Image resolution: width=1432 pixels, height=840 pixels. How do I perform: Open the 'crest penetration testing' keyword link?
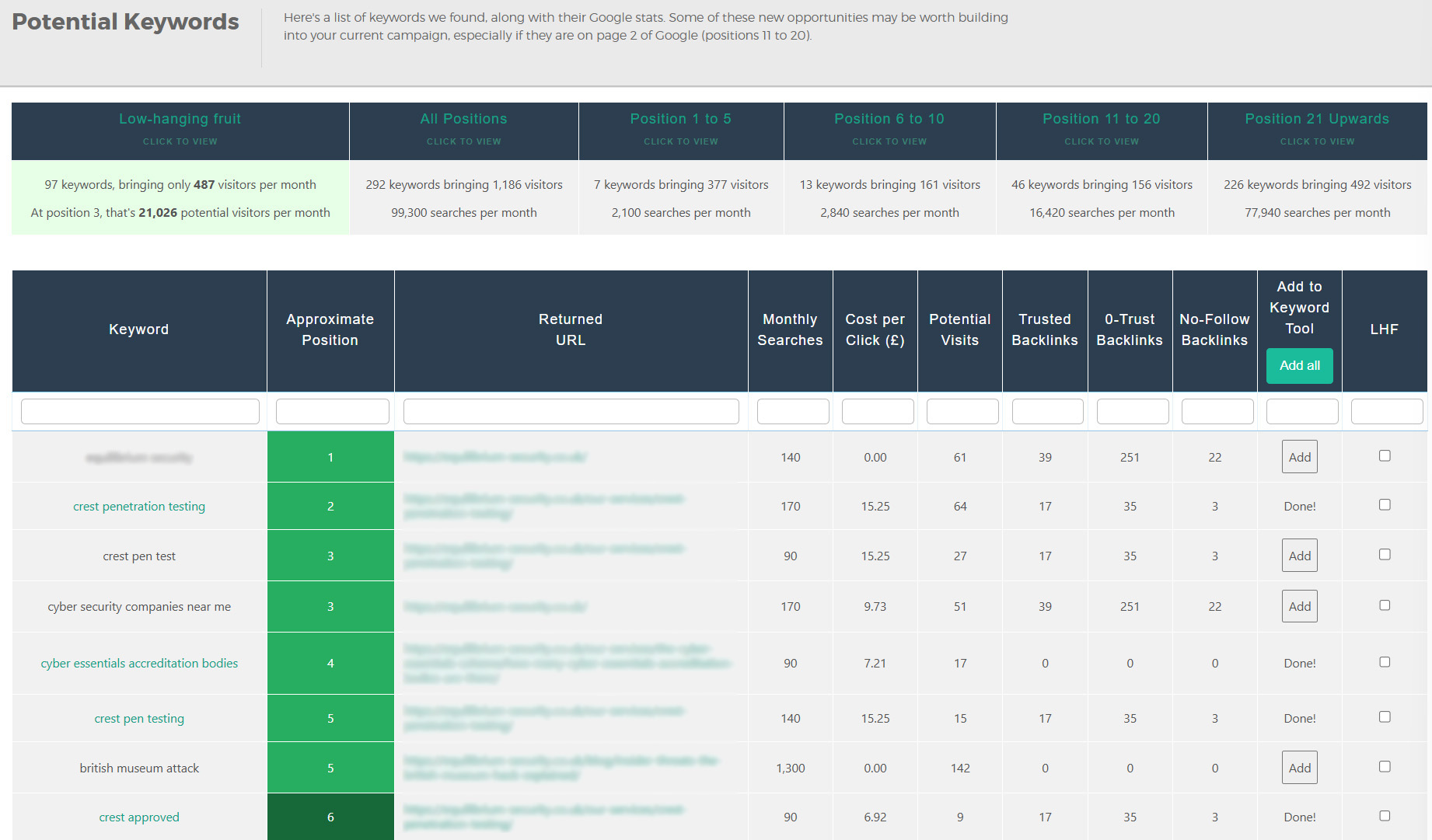click(139, 507)
